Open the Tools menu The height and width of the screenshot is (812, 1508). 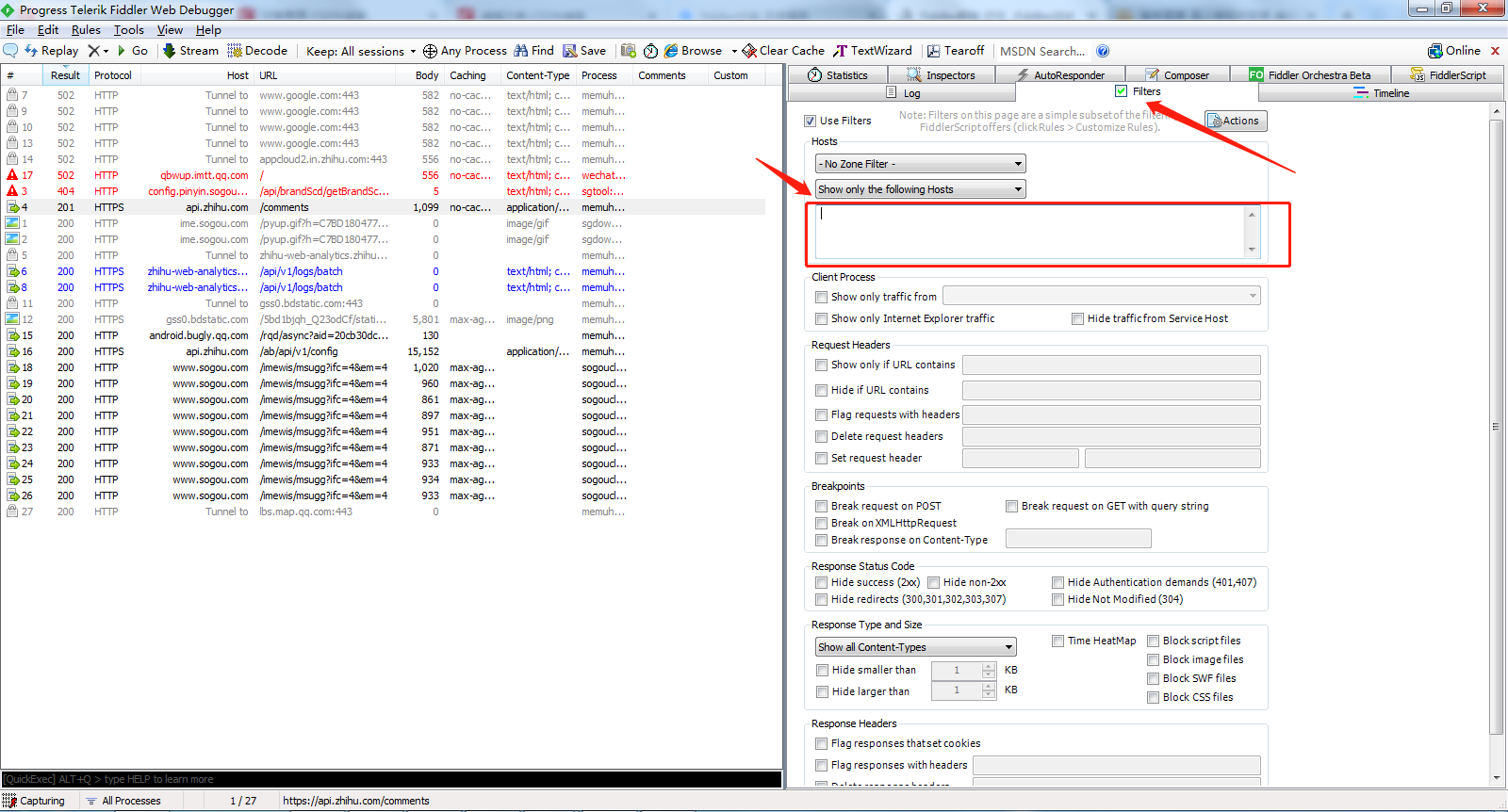click(x=129, y=30)
